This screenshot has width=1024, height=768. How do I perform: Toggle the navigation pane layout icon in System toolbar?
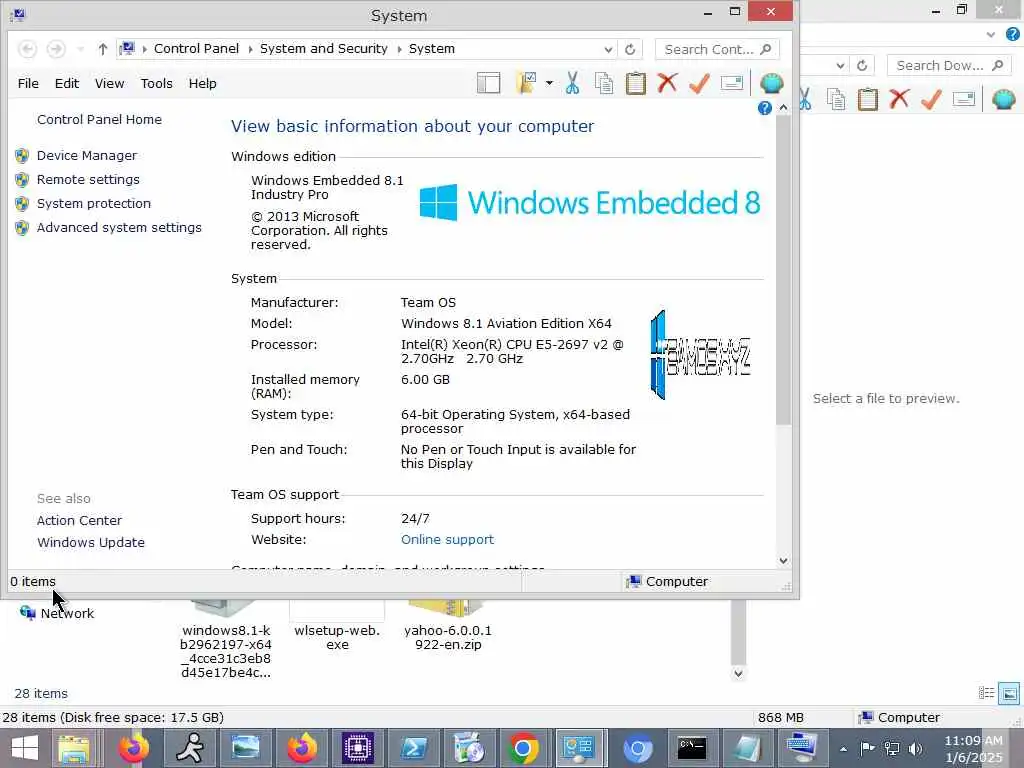point(488,84)
